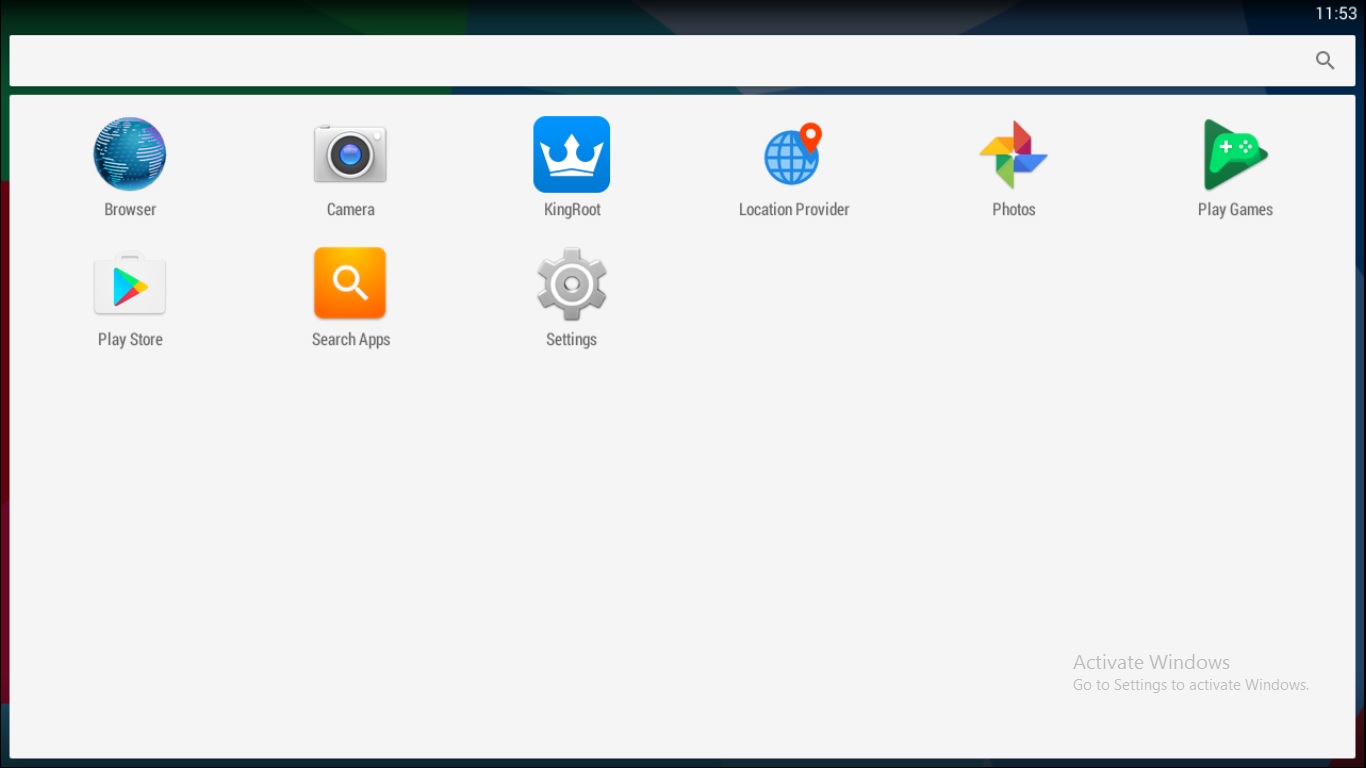Launch the Camera app icon
The height and width of the screenshot is (768, 1366).
pyautogui.click(x=350, y=154)
